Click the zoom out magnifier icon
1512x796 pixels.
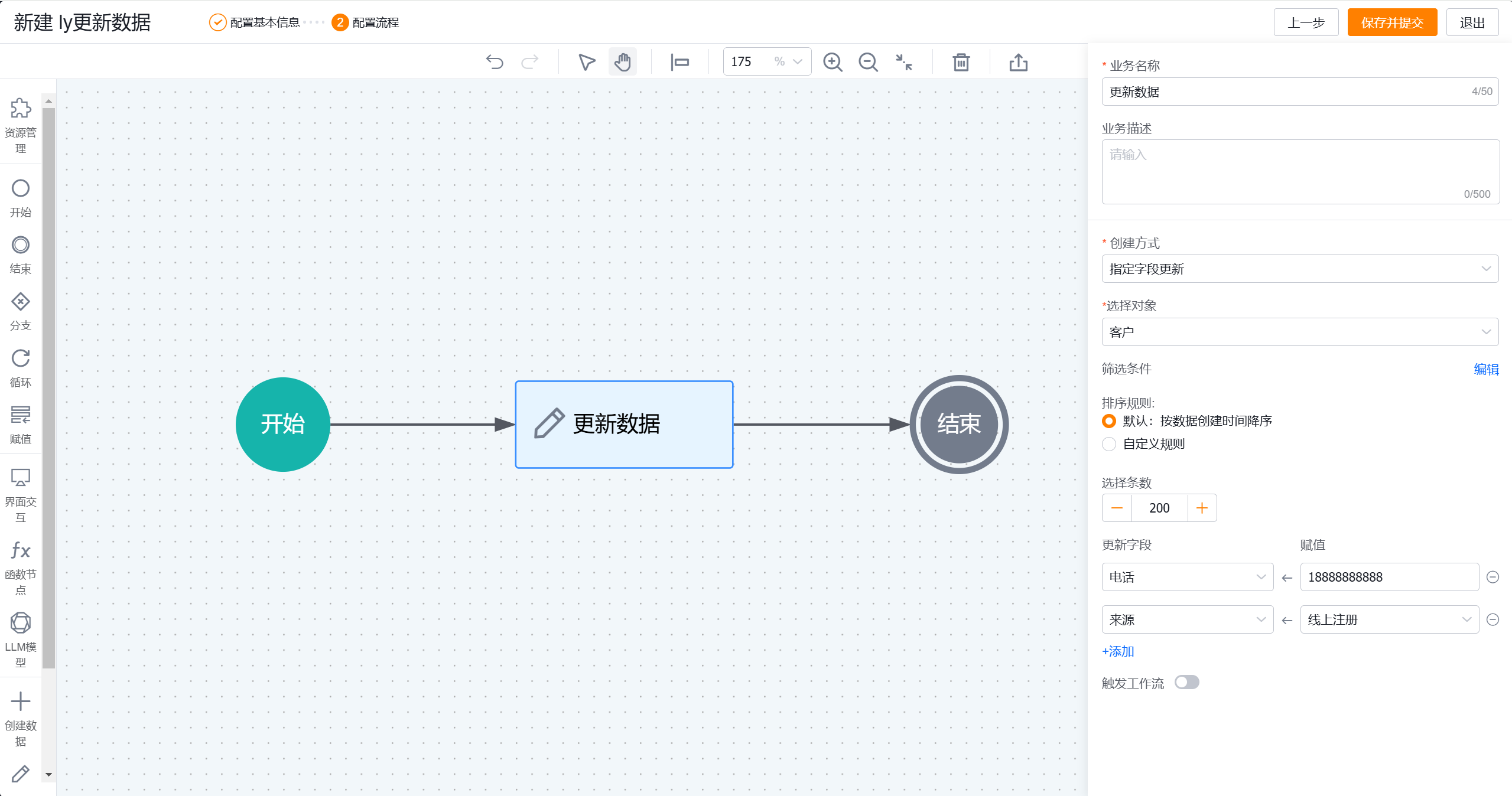pyautogui.click(x=868, y=62)
